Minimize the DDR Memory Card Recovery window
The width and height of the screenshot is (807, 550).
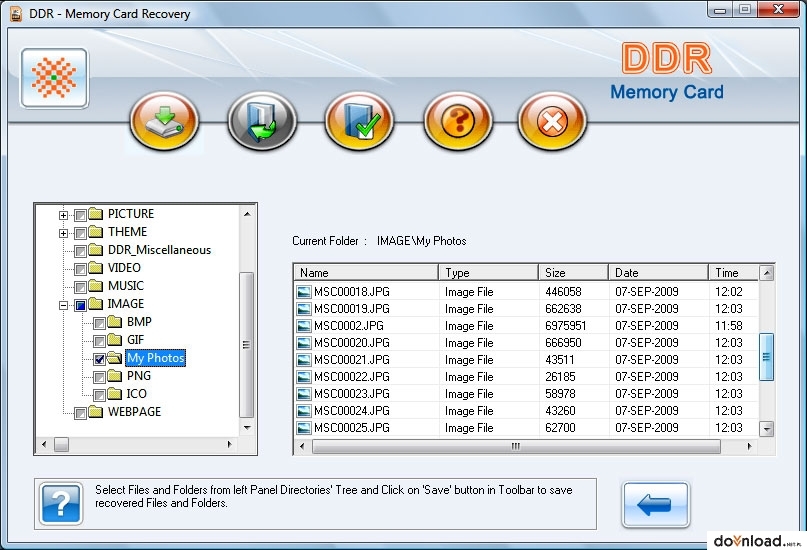(x=721, y=10)
